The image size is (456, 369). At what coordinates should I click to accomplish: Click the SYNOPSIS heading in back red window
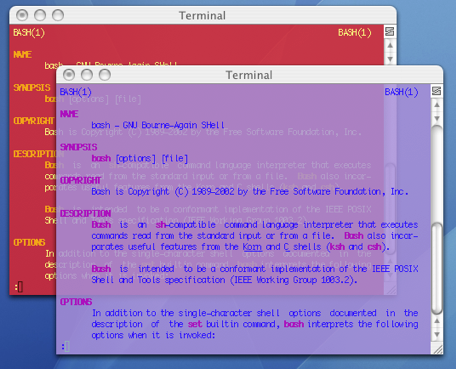[32, 88]
